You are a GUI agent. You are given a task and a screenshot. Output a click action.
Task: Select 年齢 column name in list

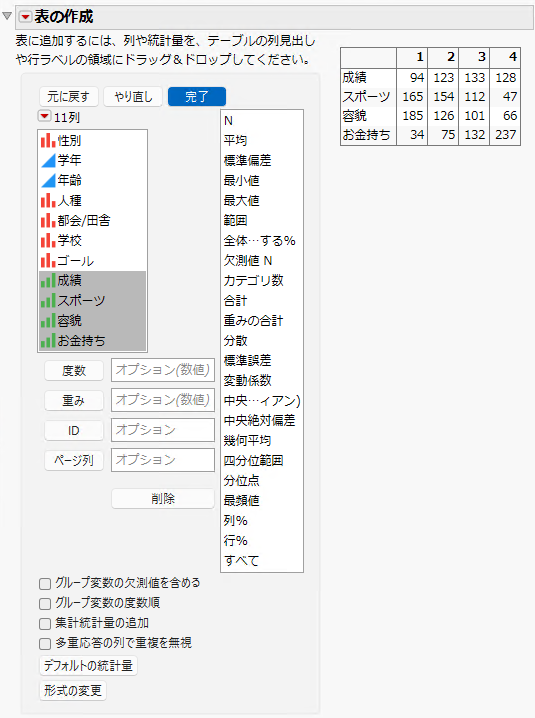[x=69, y=180]
